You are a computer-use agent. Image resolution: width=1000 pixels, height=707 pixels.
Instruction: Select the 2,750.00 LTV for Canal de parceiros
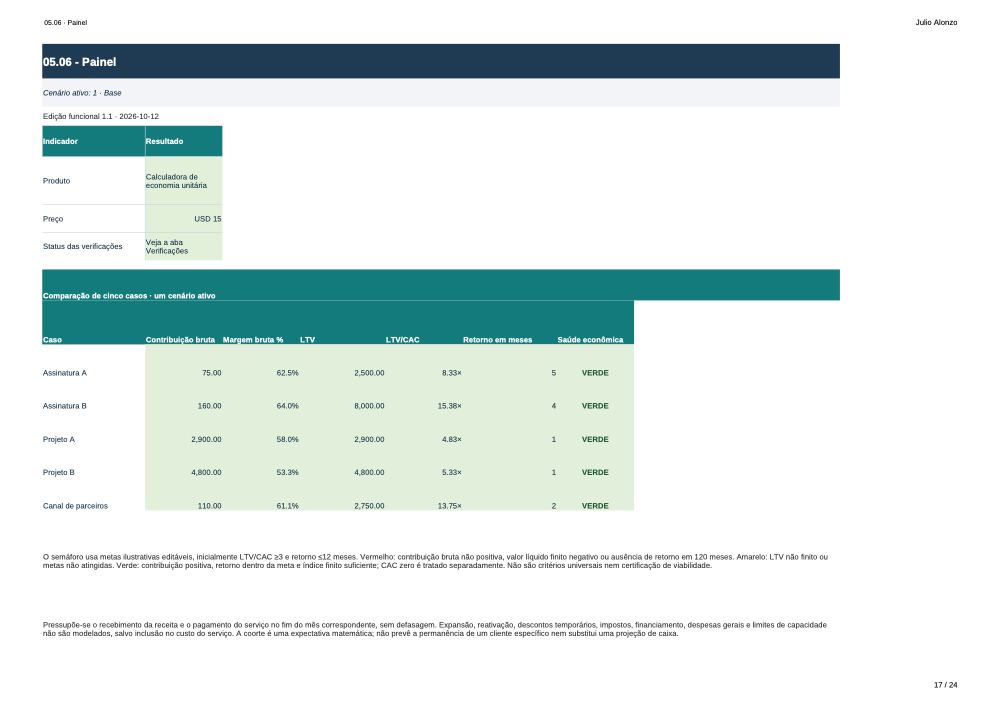[x=369, y=506]
